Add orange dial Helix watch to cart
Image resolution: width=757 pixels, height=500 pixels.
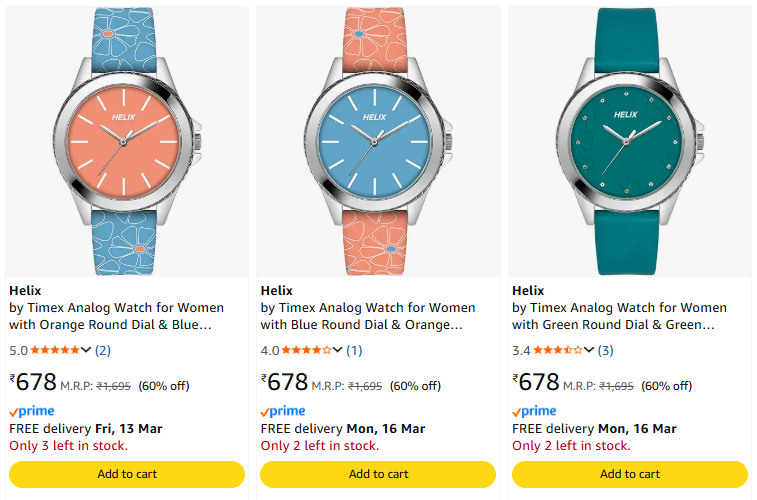click(x=126, y=474)
